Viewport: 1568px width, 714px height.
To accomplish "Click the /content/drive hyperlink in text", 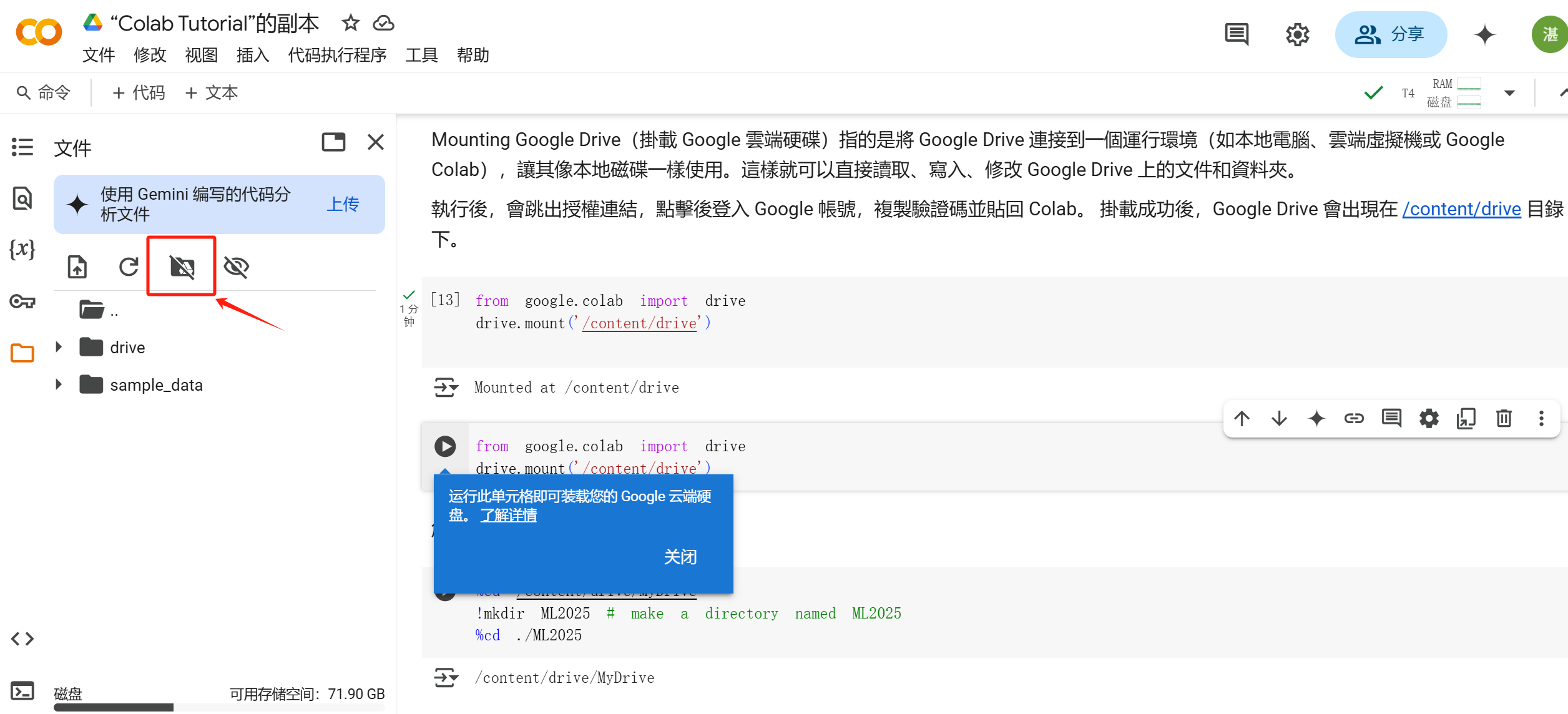I will click(x=1461, y=209).
